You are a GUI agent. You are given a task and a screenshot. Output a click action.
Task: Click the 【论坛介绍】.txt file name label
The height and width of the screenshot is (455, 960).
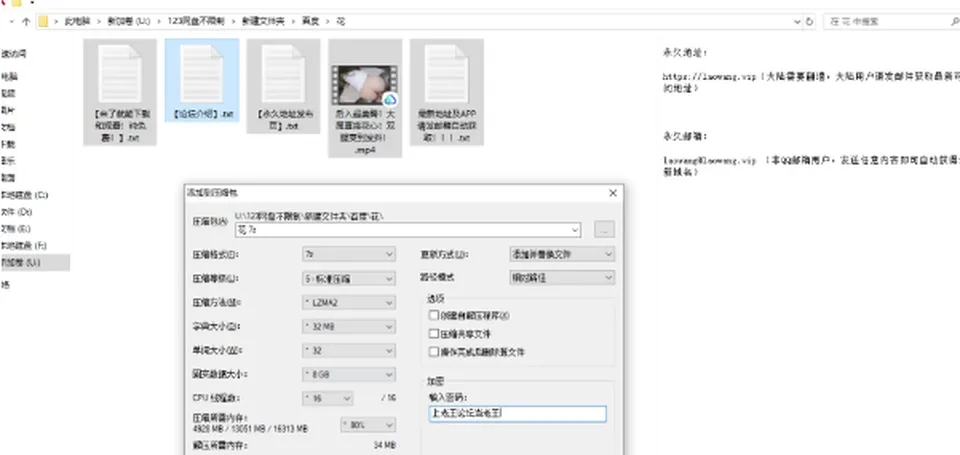click(203, 114)
